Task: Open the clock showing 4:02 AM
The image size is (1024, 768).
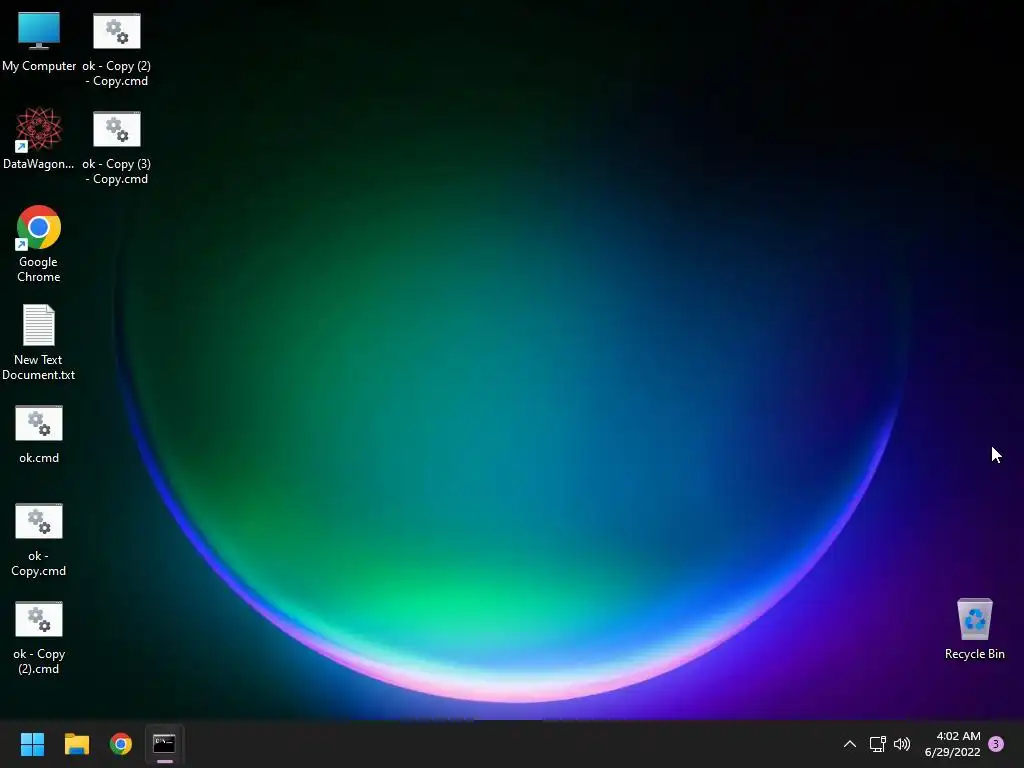Action: (x=952, y=744)
